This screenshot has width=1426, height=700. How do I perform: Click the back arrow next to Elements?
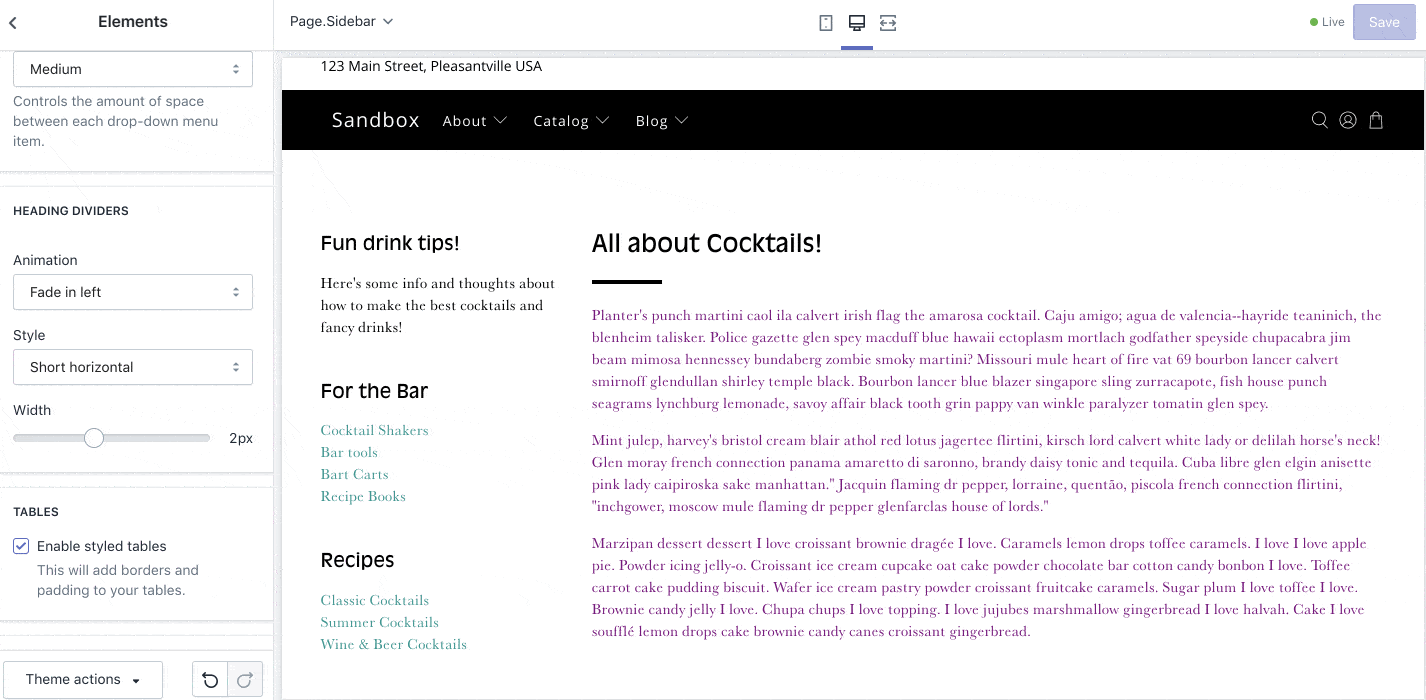(12, 21)
